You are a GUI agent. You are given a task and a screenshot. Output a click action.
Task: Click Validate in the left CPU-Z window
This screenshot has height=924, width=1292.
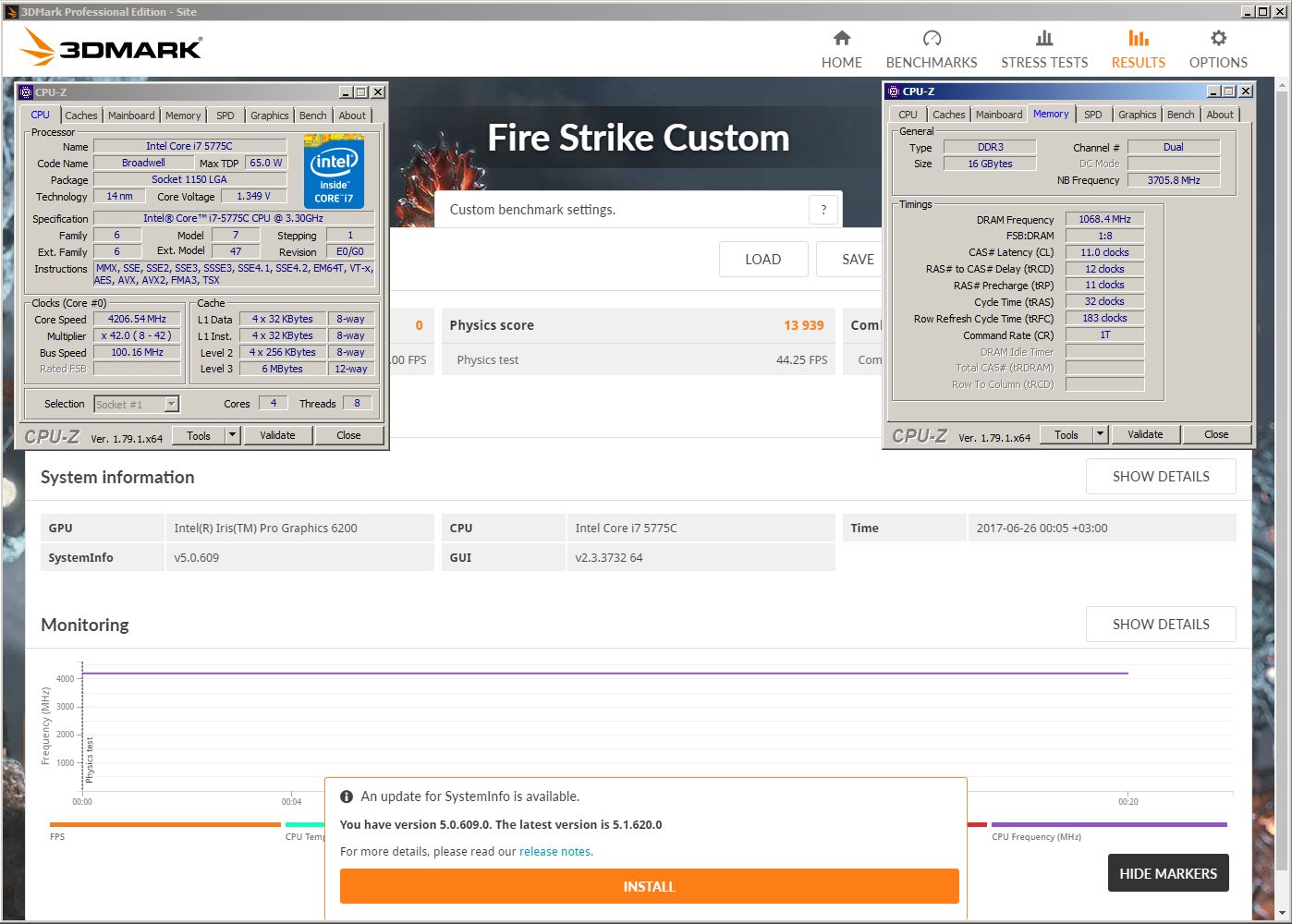click(x=278, y=435)
